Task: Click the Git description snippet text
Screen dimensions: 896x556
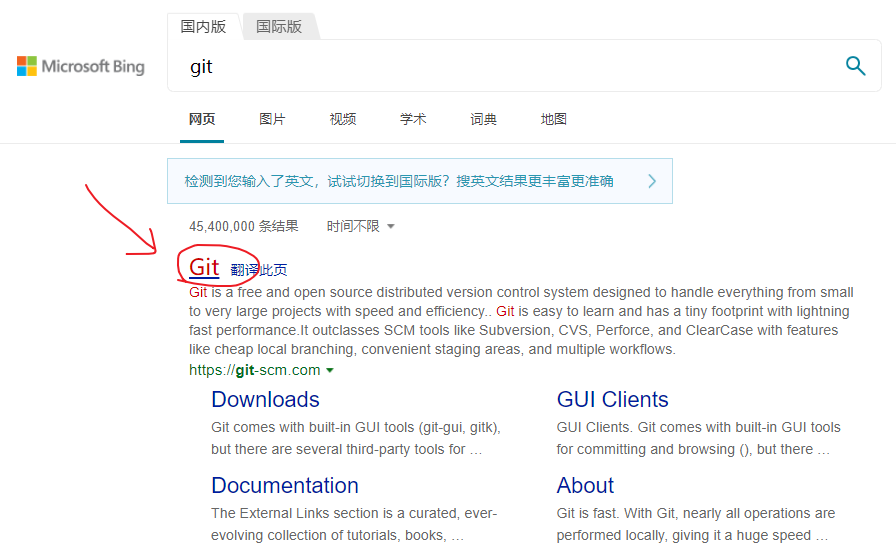Action: (521, 321)
